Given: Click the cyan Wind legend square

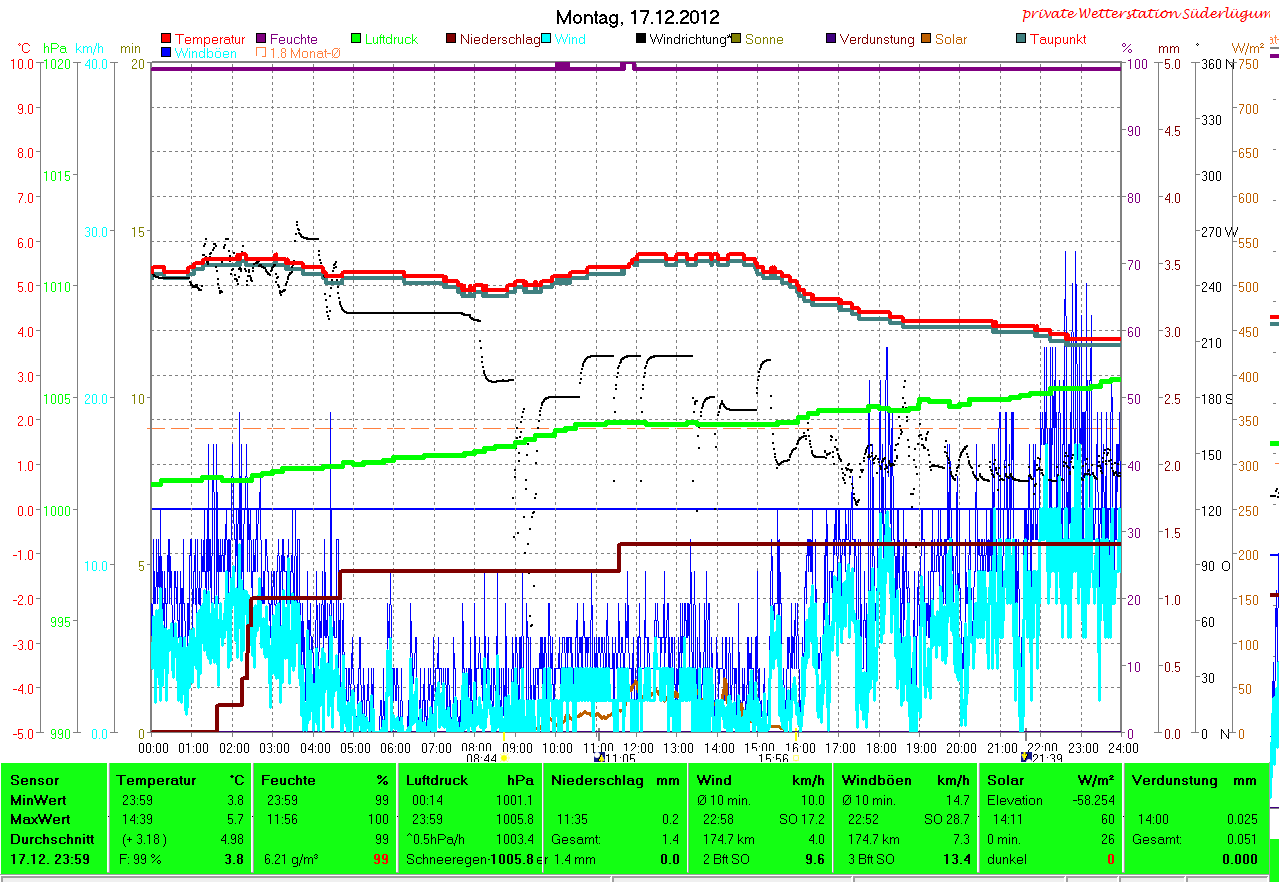Looking at the screenshot, I should point(547,40).
